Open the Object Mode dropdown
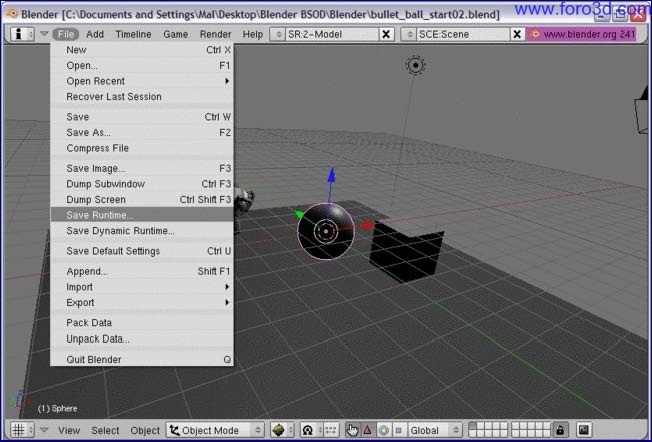Image resolution: width=652 pixels, height=442 pixels. [215, 430]
